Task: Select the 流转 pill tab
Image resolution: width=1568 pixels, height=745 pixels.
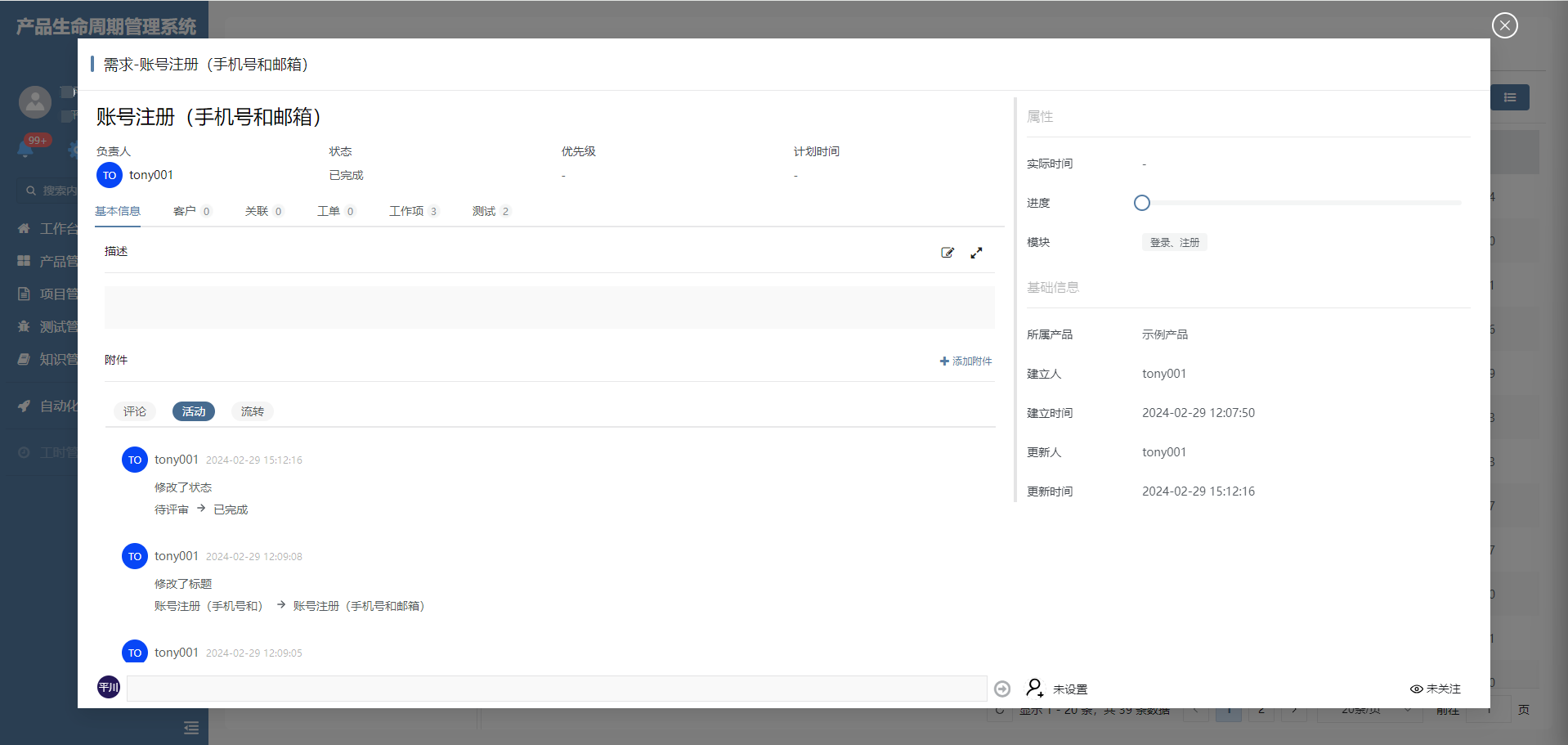Action: [x=253, y=411]
